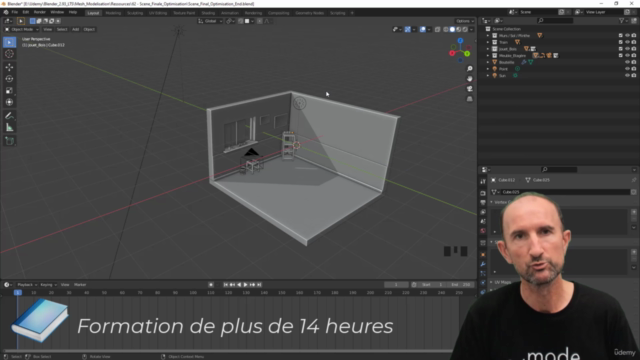Exclude Jouet_Bois collection checkbox

(x=621, y=49)
